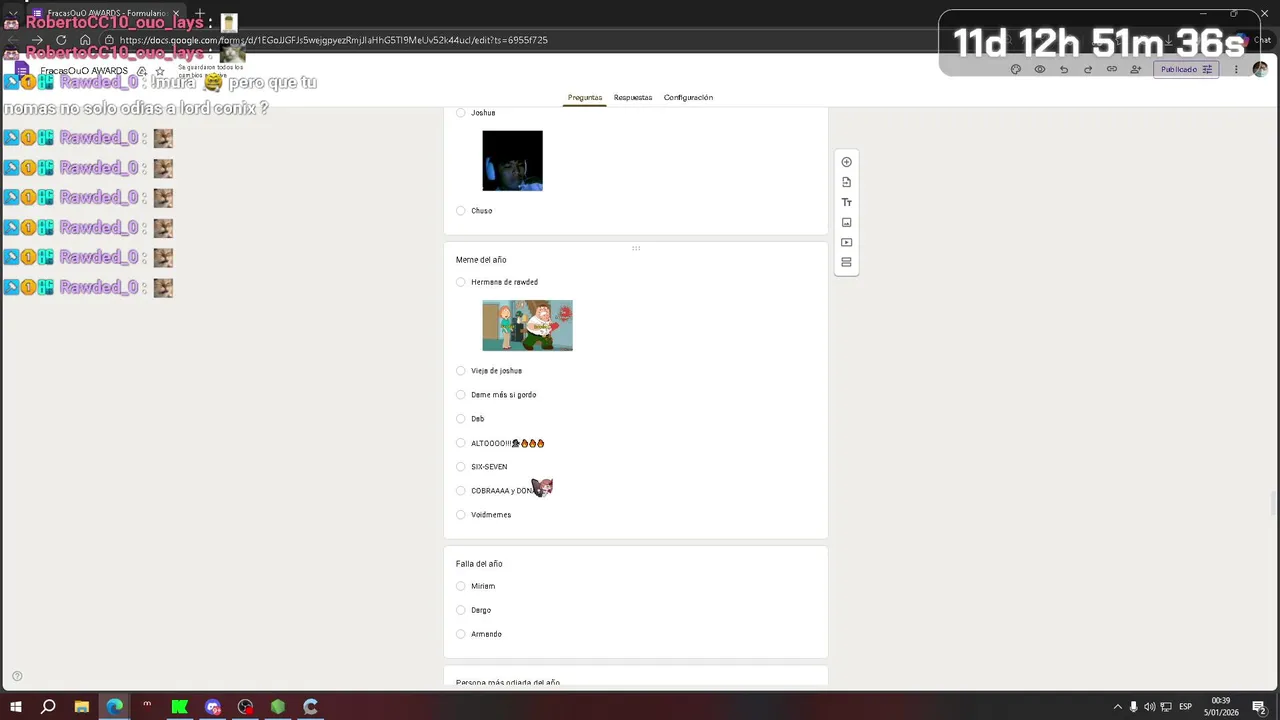
Task: Choose Dame más si gordo option
Action: click(x=461, y=395)
